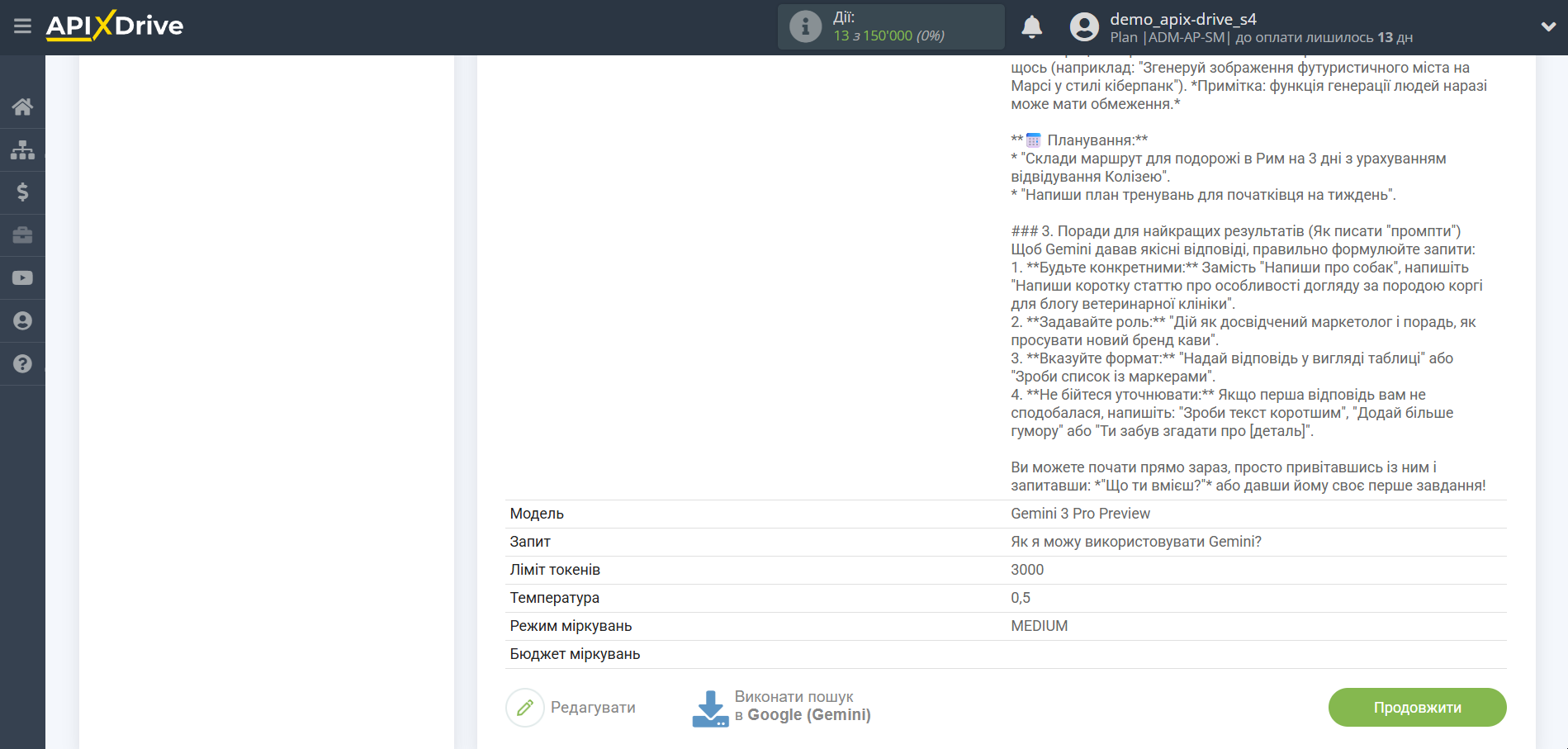Open the YouTube video icon in sidebar

pyautogui.click(x=22, y=278)
